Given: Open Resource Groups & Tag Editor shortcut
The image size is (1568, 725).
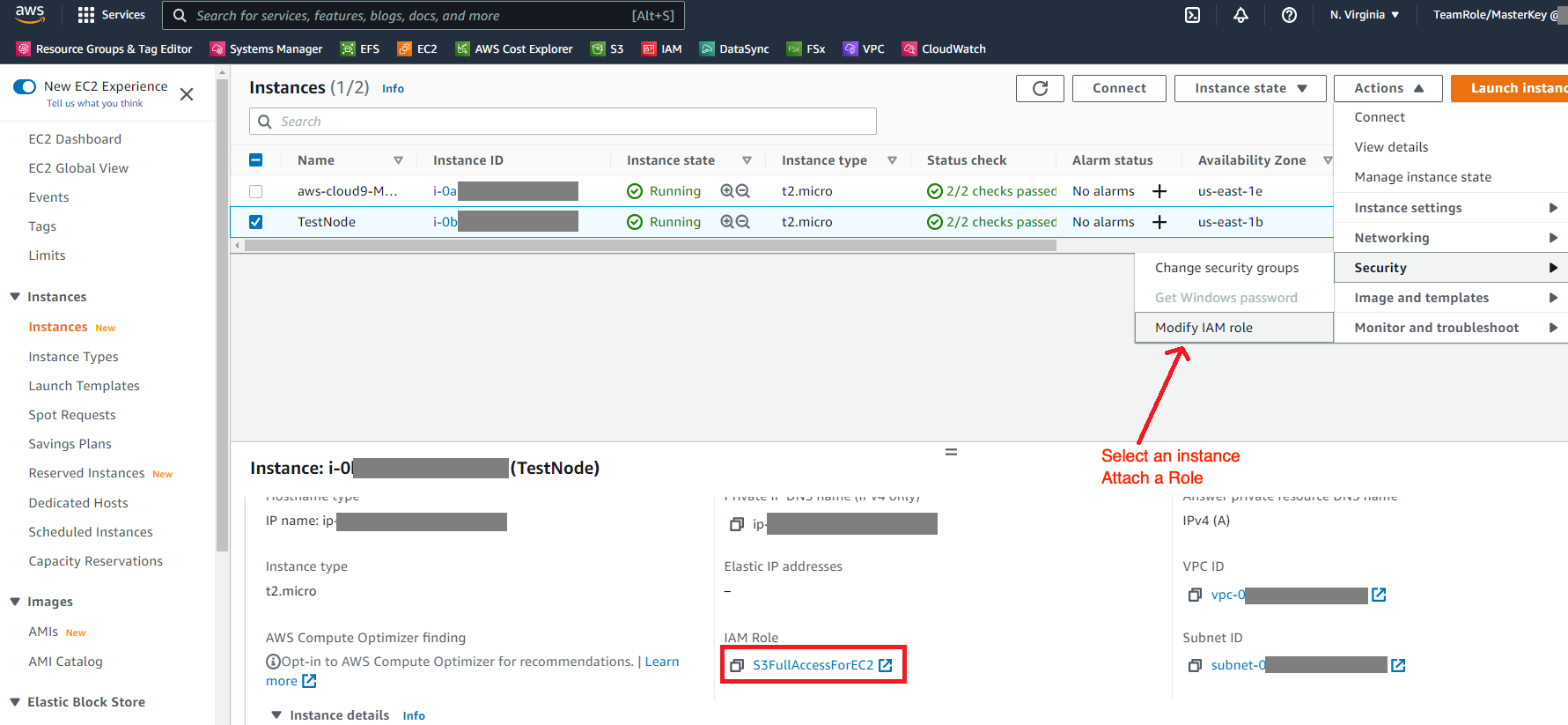Looking at the screenshot, I should click(x=105, y=49).
